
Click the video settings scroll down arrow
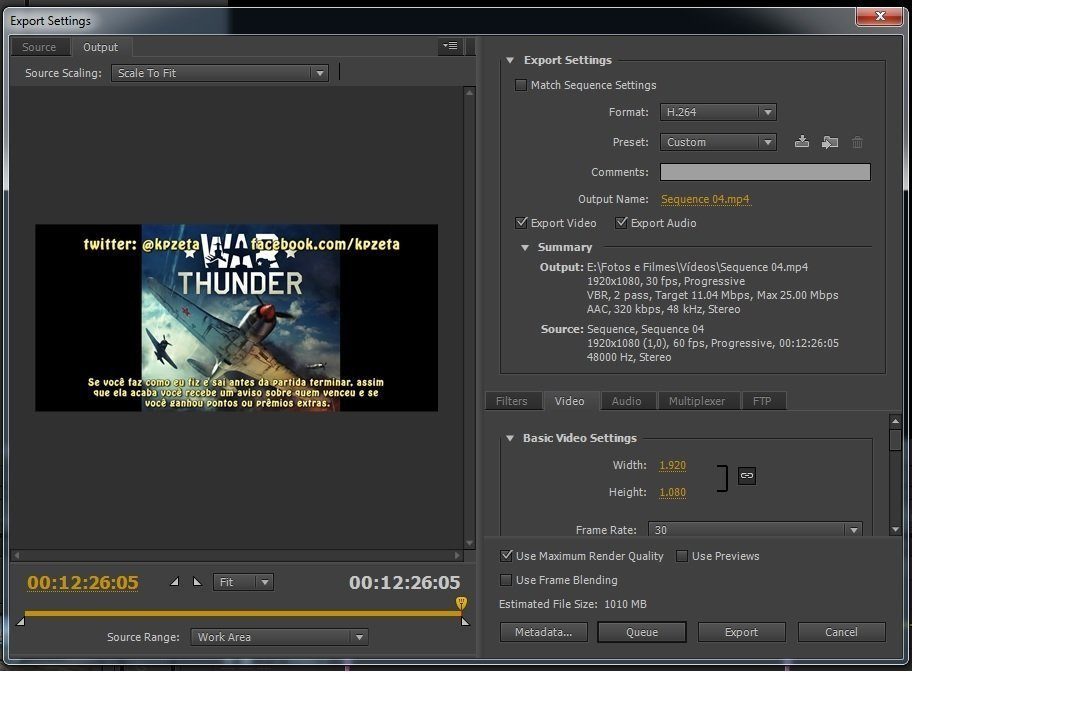click(x=895, y=529)
